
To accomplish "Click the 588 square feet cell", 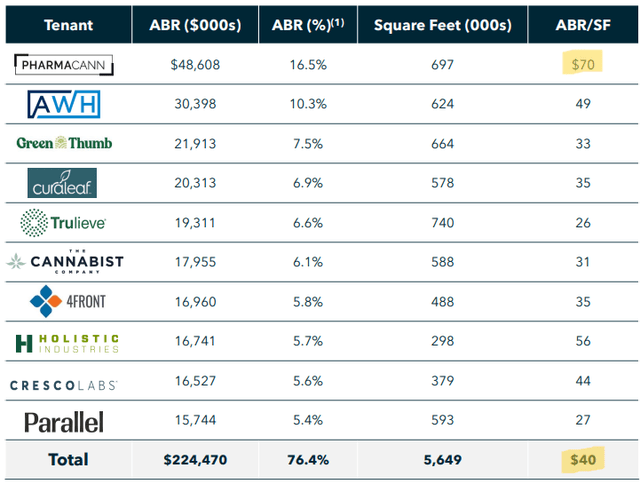I will (442, 262).
